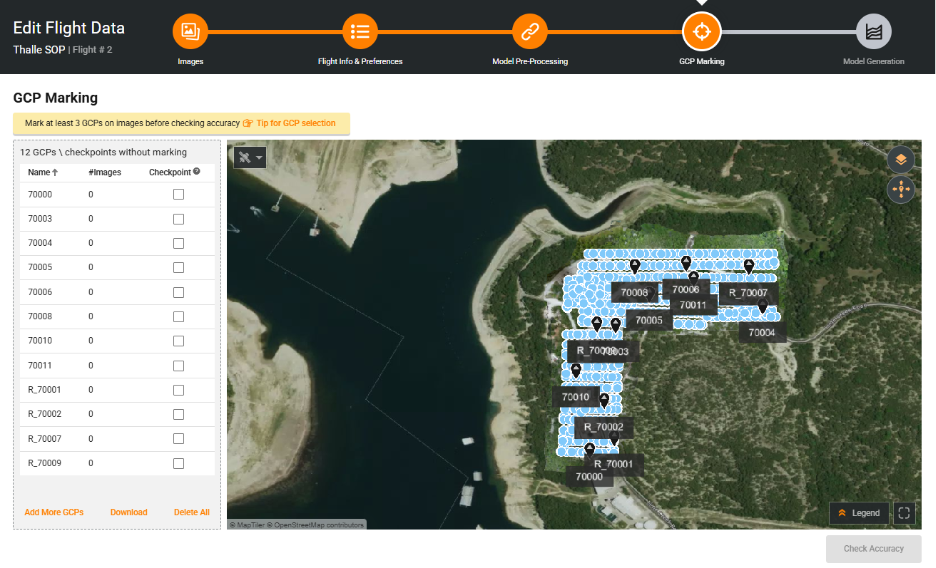Enable checkpoint for GCP 70000
The height and width of the screenshot is (568, 936).
(x=178, y=195)
